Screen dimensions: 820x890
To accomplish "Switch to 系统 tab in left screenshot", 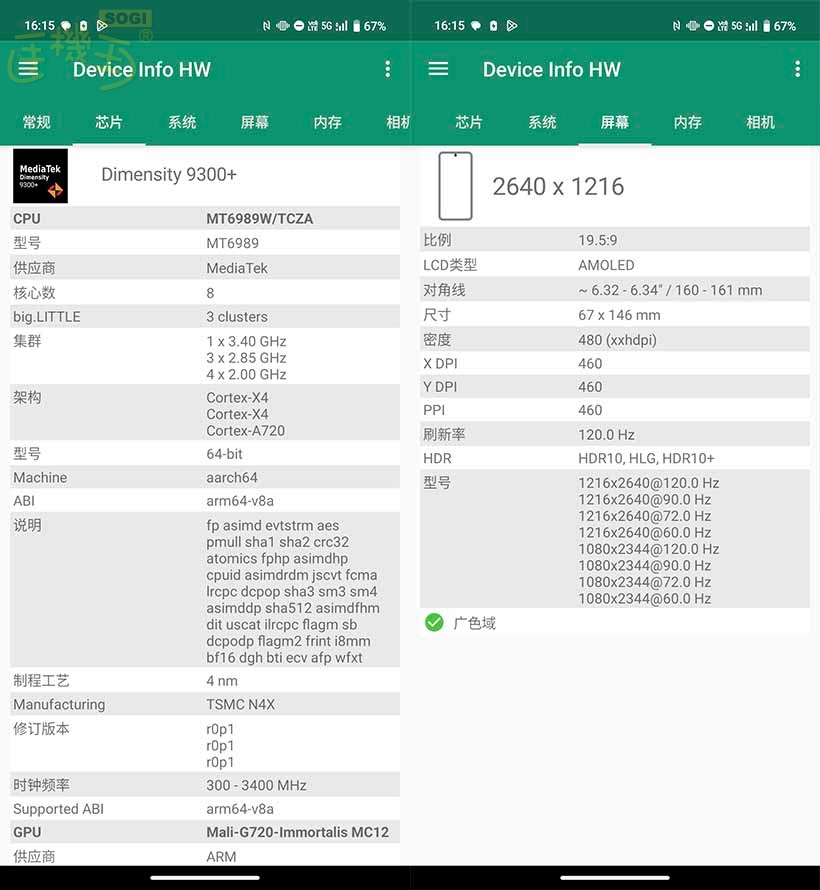I will click(182, 122).
